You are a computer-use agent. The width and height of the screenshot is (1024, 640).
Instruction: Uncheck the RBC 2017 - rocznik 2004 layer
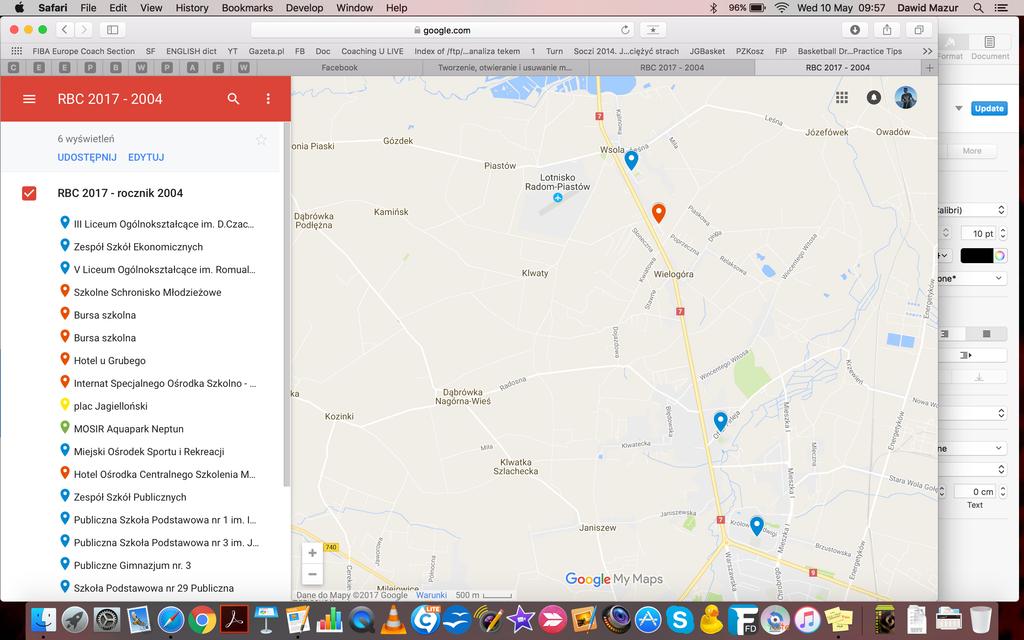pyautogui.click(x=29, y=193)
